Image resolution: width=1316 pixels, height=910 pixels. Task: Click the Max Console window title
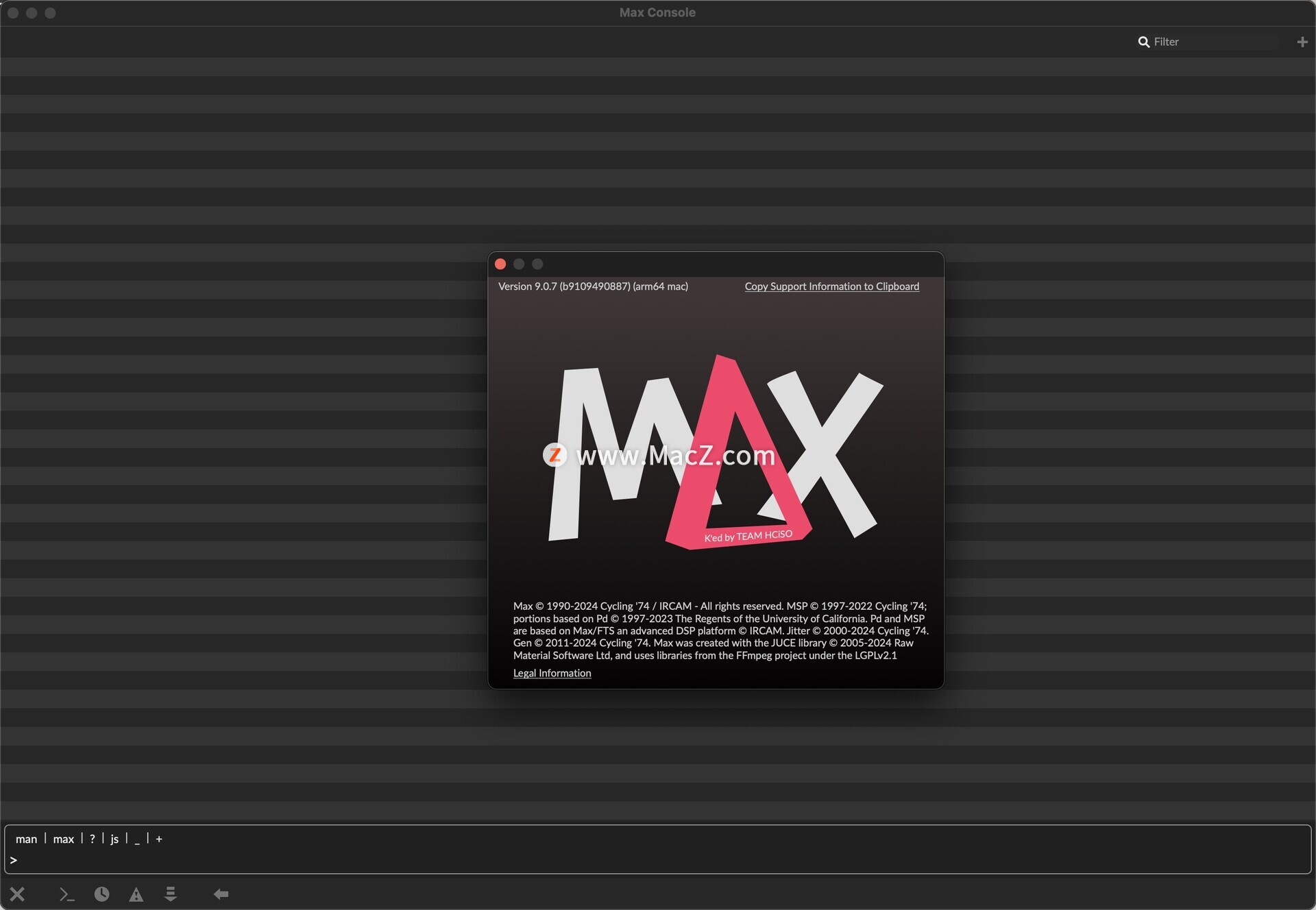click(657, 12)
